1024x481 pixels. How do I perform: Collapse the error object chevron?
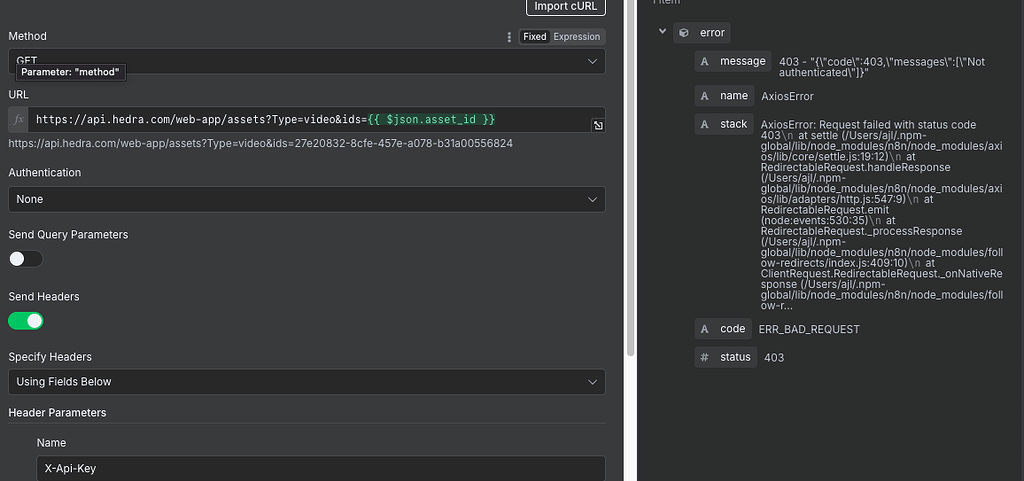[x=662, y=32]
